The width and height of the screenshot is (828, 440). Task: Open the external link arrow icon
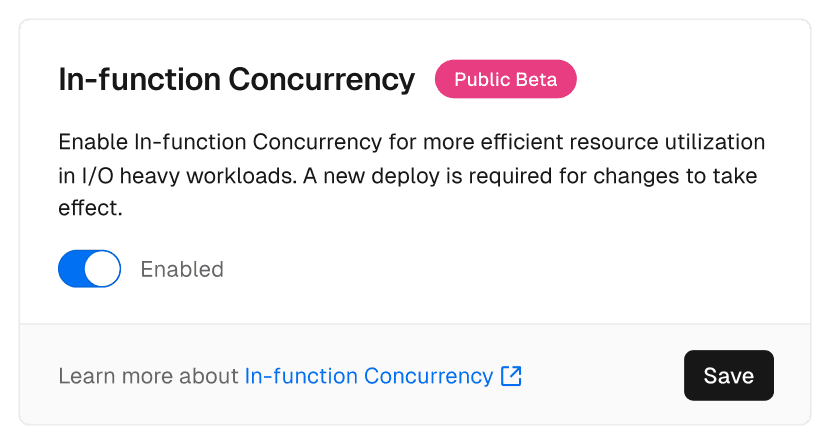coord(511,377)
